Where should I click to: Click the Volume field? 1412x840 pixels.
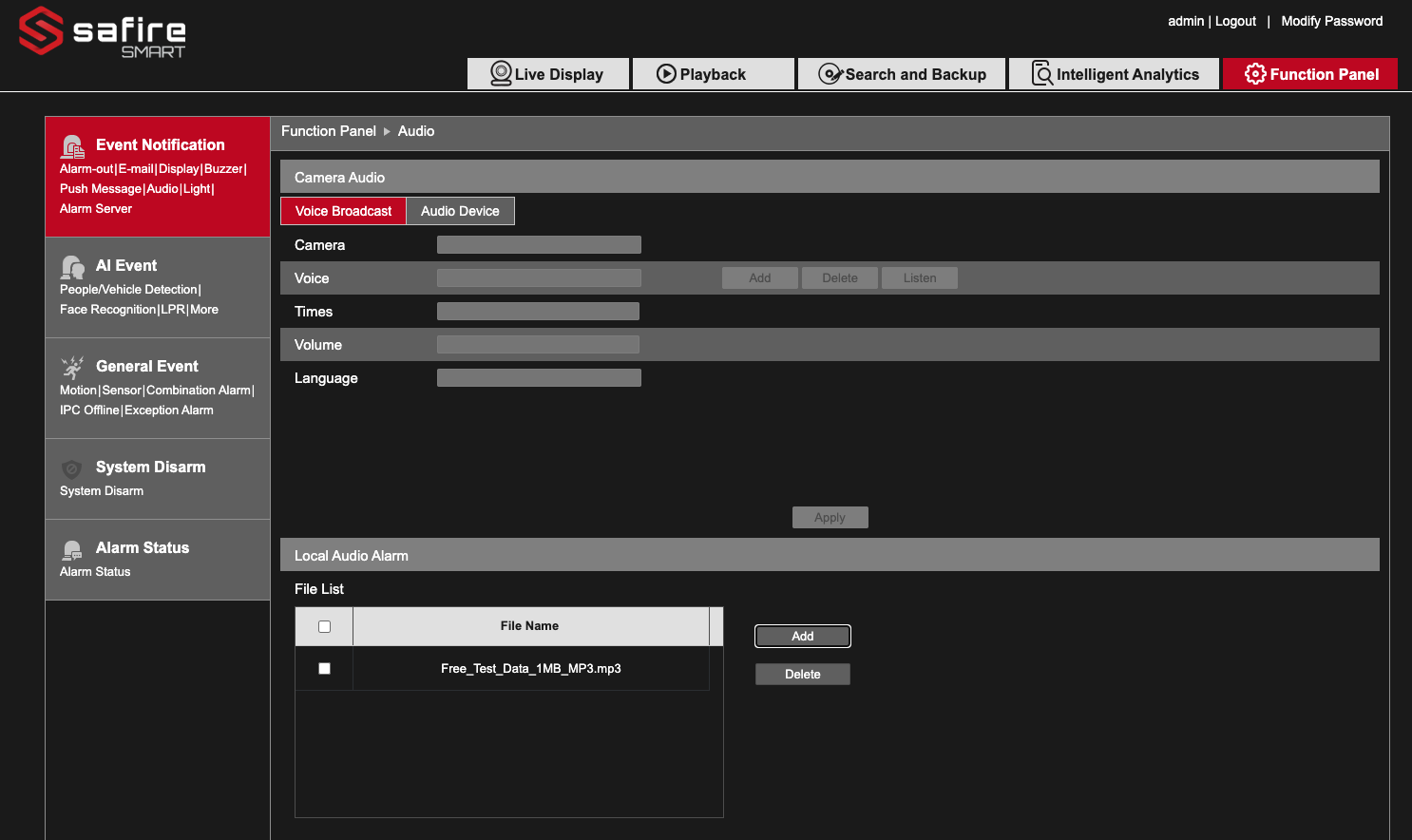538,345
